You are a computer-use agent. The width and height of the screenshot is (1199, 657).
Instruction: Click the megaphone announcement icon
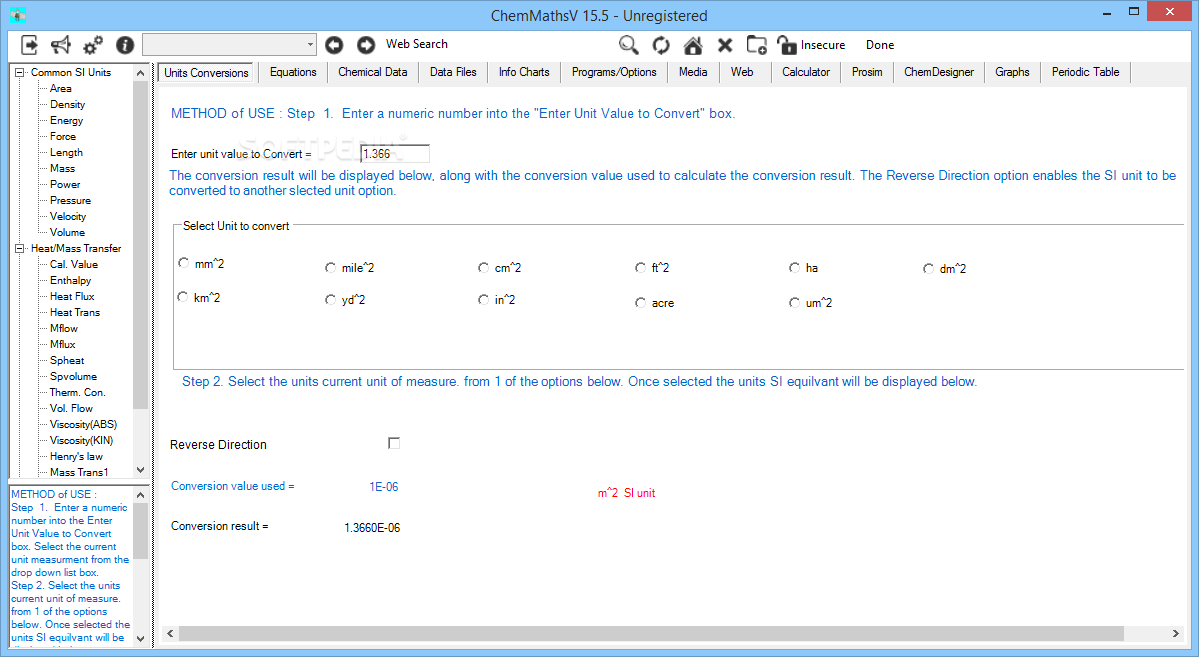(60, 45)
